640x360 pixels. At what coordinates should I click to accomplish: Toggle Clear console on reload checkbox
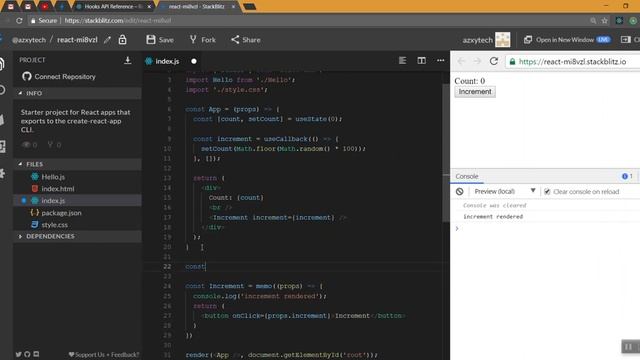pos(547,191)
